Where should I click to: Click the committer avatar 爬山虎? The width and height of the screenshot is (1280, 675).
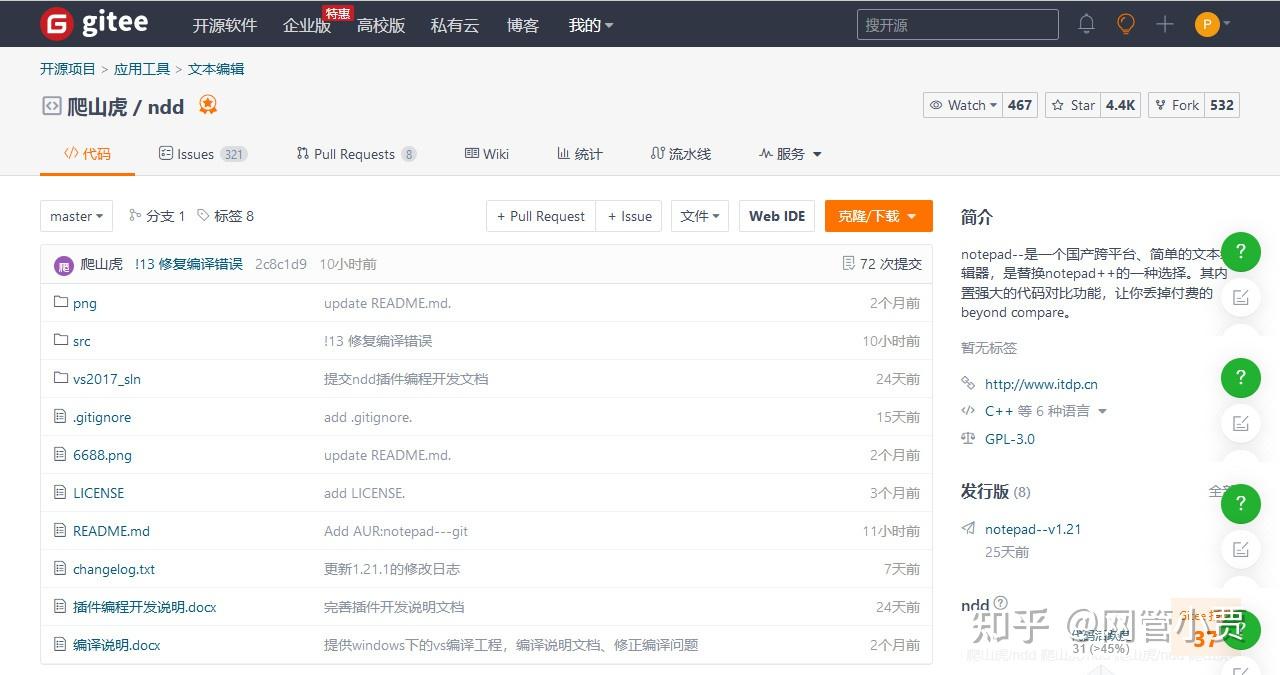64,265
